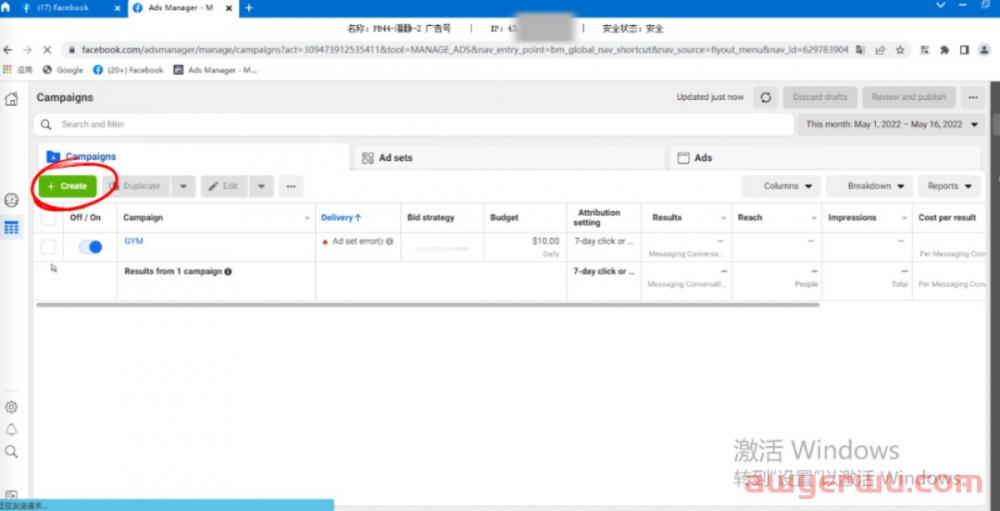
Task: Expand the arrow next to Duplicate
Action: [183, 186]
